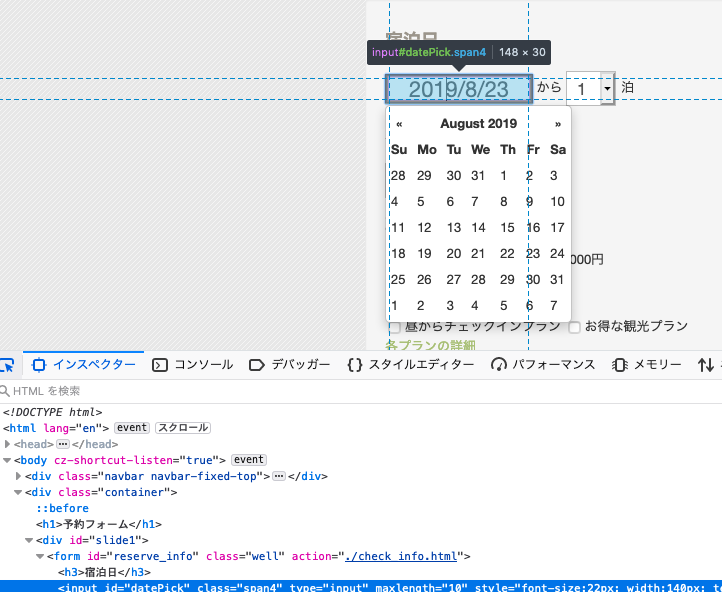Open the nights dropdown showing 1
The image size is (722, 592).
coord(590,88)
